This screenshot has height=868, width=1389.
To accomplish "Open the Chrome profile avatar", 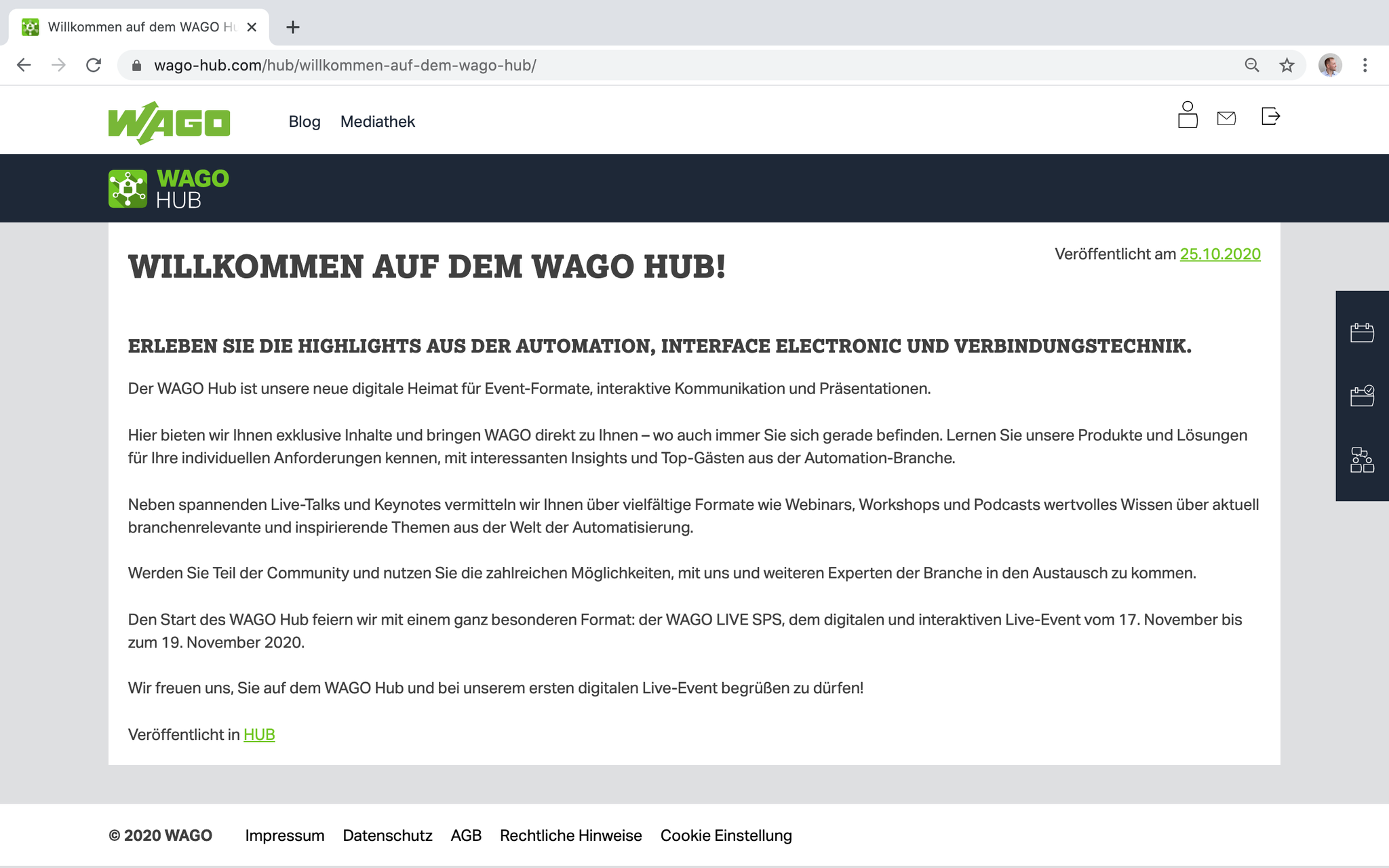I will click(1330, 65).
